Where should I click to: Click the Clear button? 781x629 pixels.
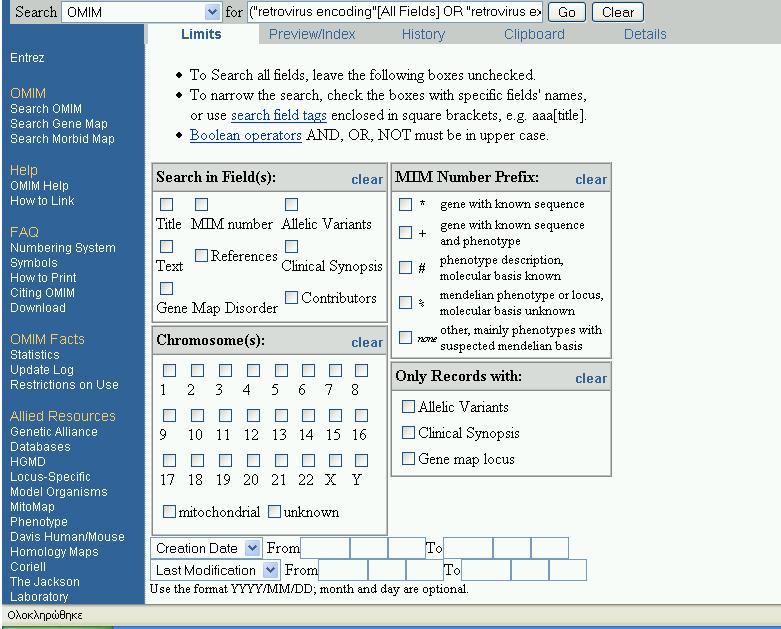click(x=618, y=12)
